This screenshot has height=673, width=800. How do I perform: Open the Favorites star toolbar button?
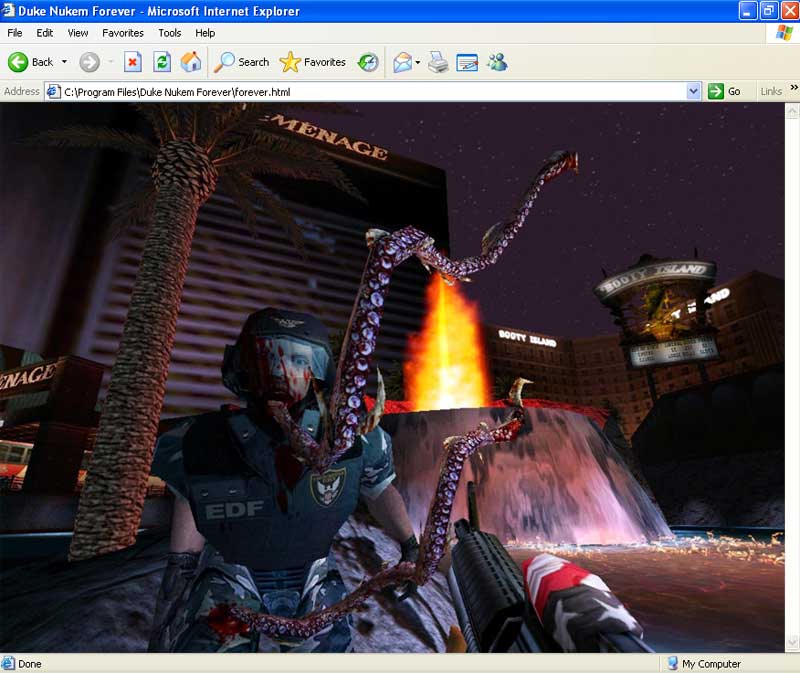312,62
